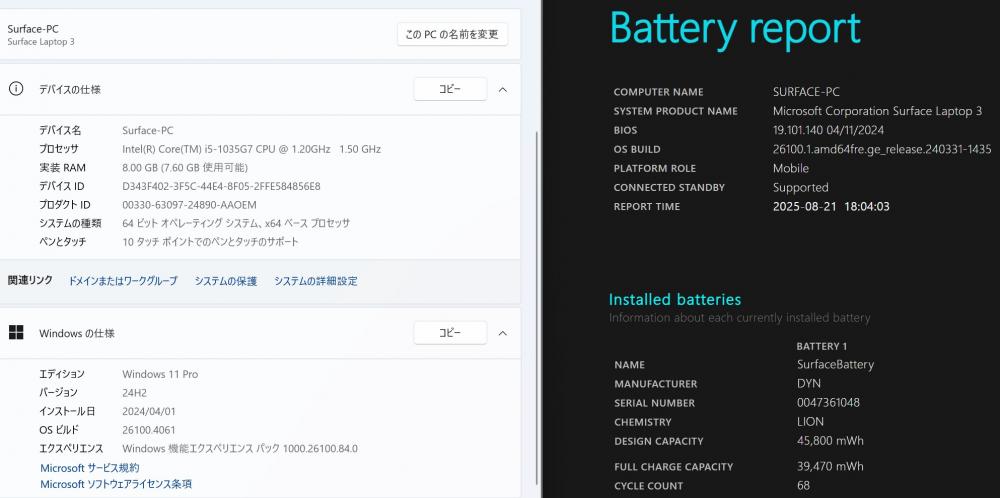Viewport: 1000px width, 498px height.
Task: Select the report time 2025-08-21 18:04:03
Action: pos(831,207)
